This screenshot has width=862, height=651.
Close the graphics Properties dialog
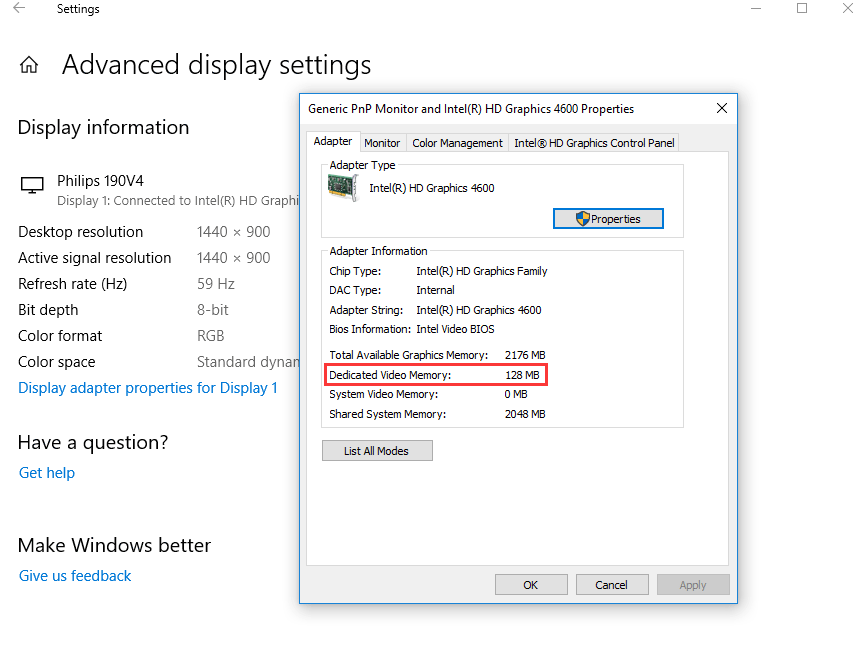[721, 108]
